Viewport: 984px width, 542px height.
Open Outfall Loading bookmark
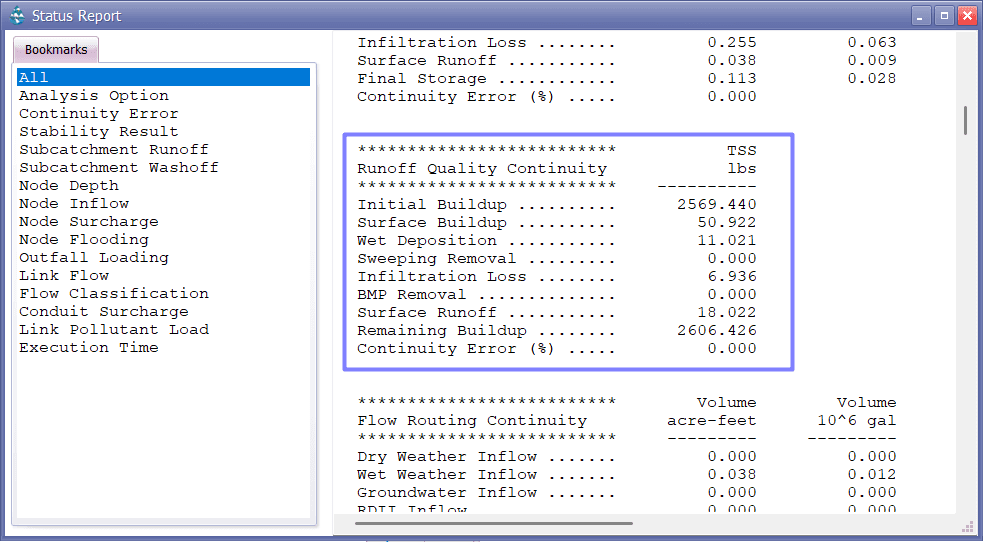[93, 258]
